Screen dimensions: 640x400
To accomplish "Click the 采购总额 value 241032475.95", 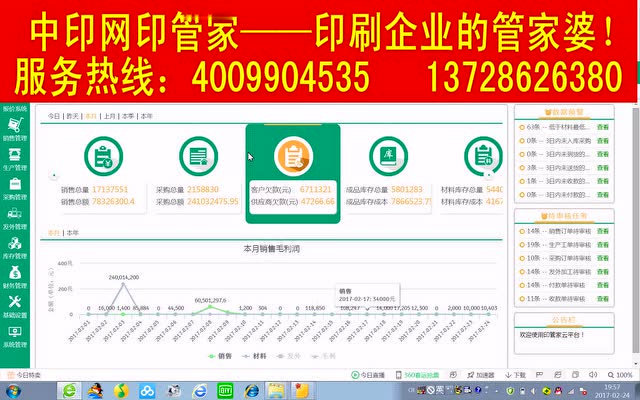I will coord(213,202).
